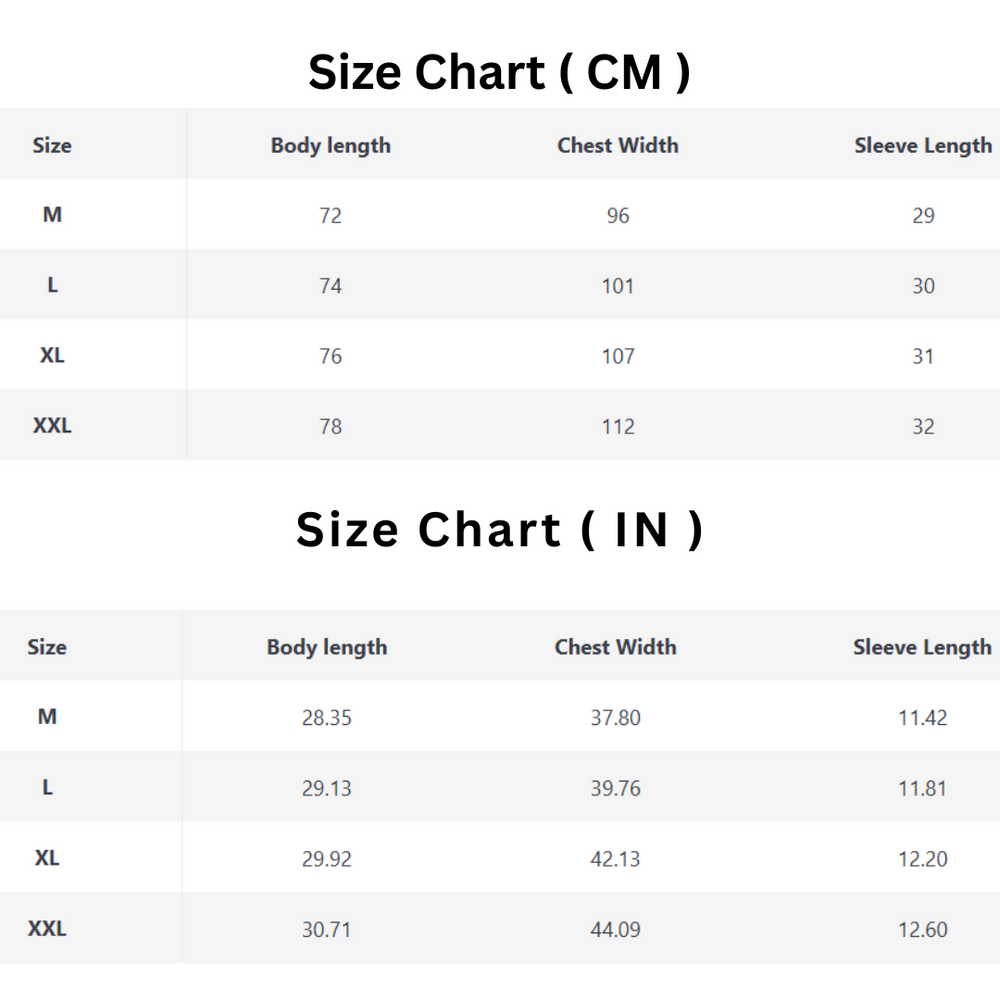
Task: Select the chest width value 42.13
Action: coord(615,859)
